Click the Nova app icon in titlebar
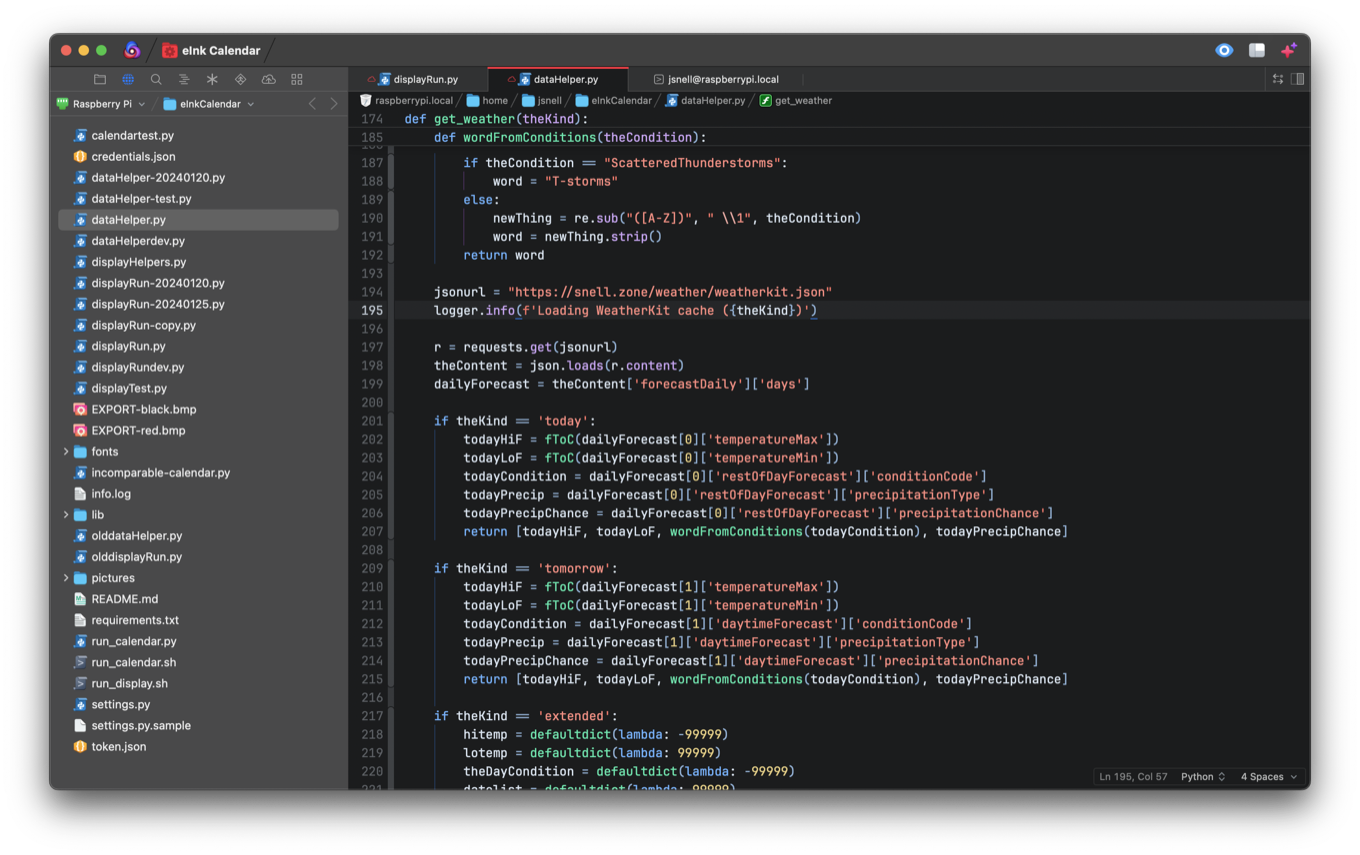The width and height of the screenshot is (1360, 855). (133, 49)
